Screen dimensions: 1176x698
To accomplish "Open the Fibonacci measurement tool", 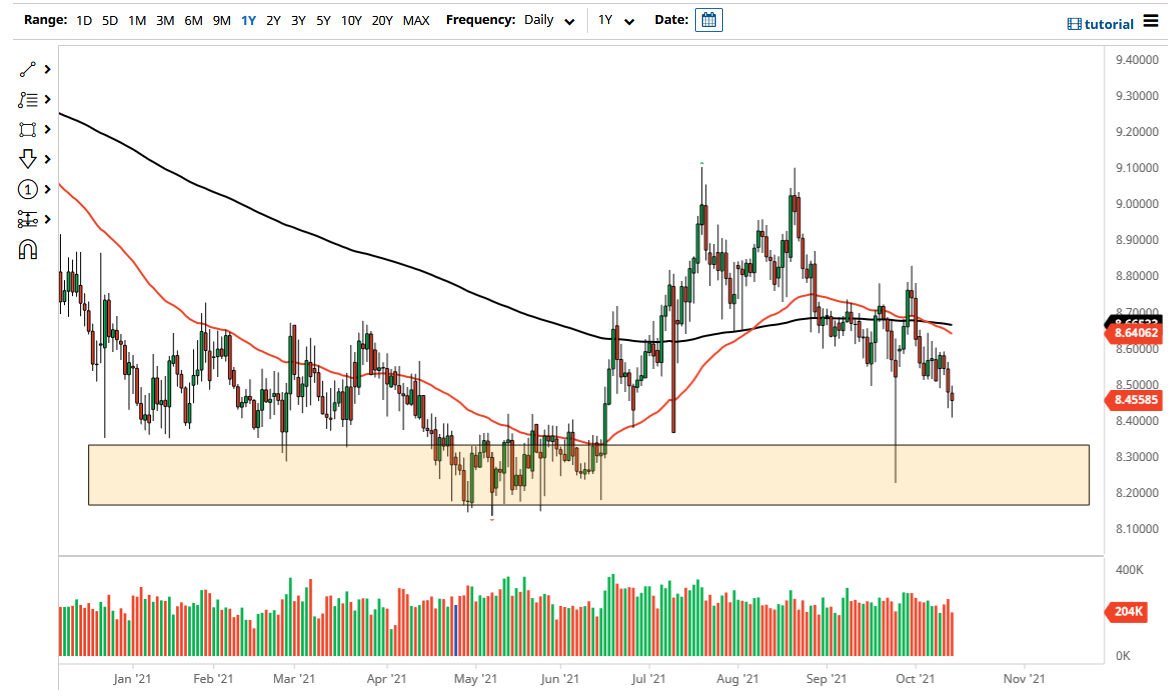I will click(x=28, y=219).
